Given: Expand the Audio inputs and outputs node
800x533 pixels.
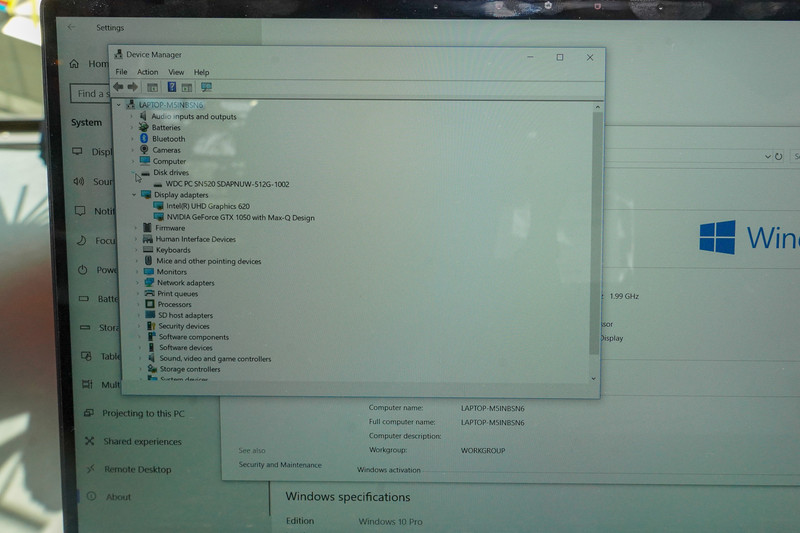Looking at the screenshot, I should 132,116.
